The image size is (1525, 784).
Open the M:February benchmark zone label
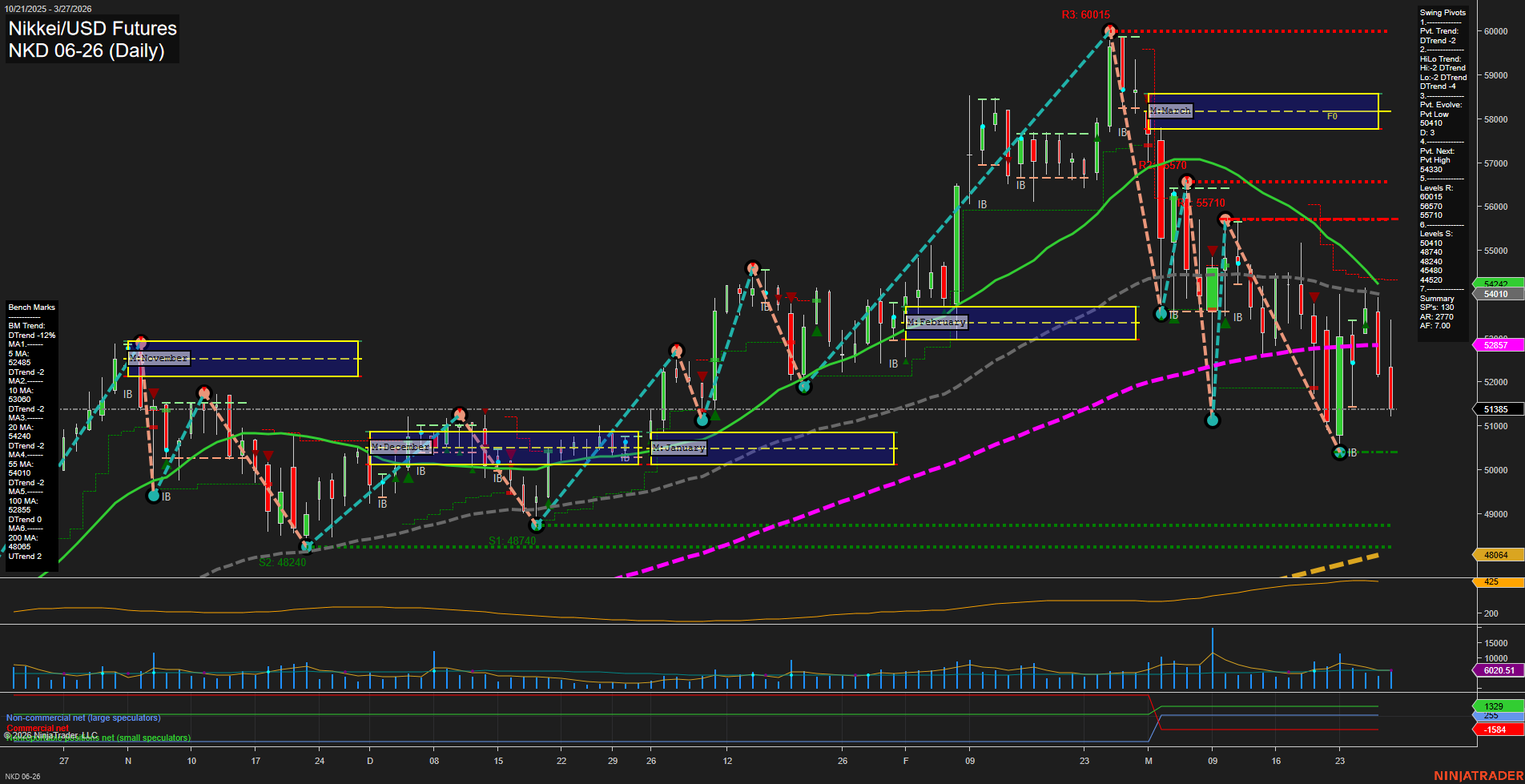coord(936,321)
